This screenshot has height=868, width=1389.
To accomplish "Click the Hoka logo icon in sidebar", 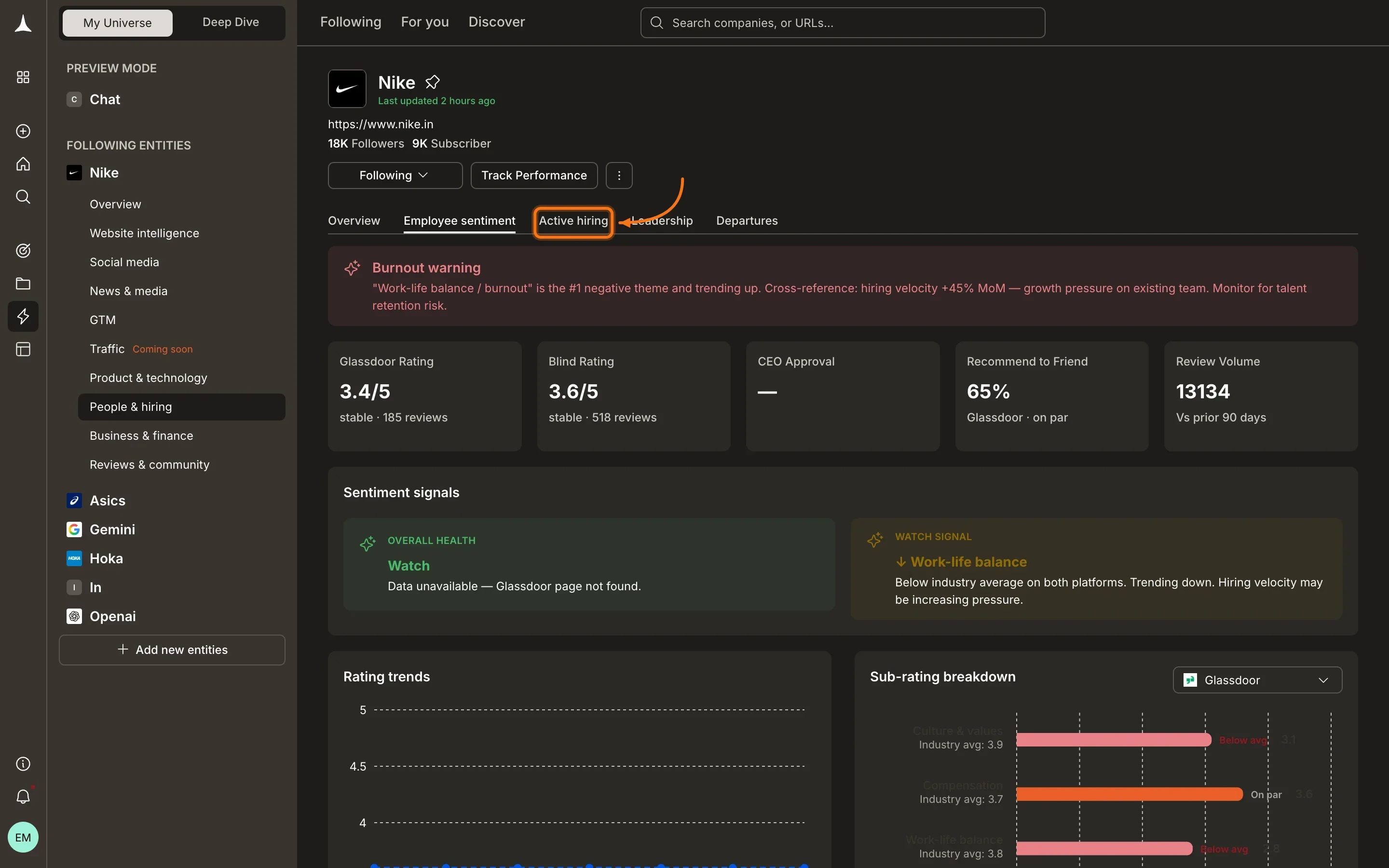I will coord(74,558).
